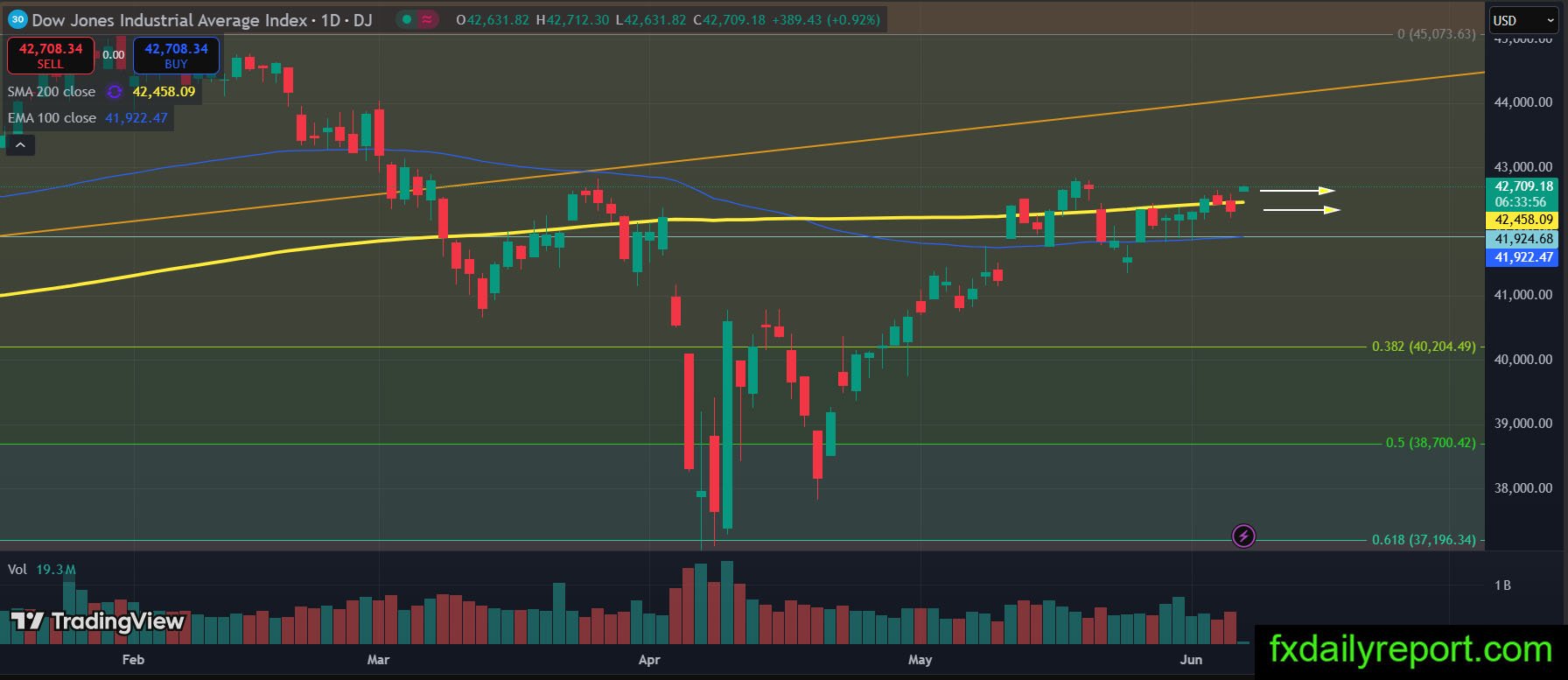Click the low value L42,631.82
The width and height of the screenshot is (1568, 680).
click(651, 19)
